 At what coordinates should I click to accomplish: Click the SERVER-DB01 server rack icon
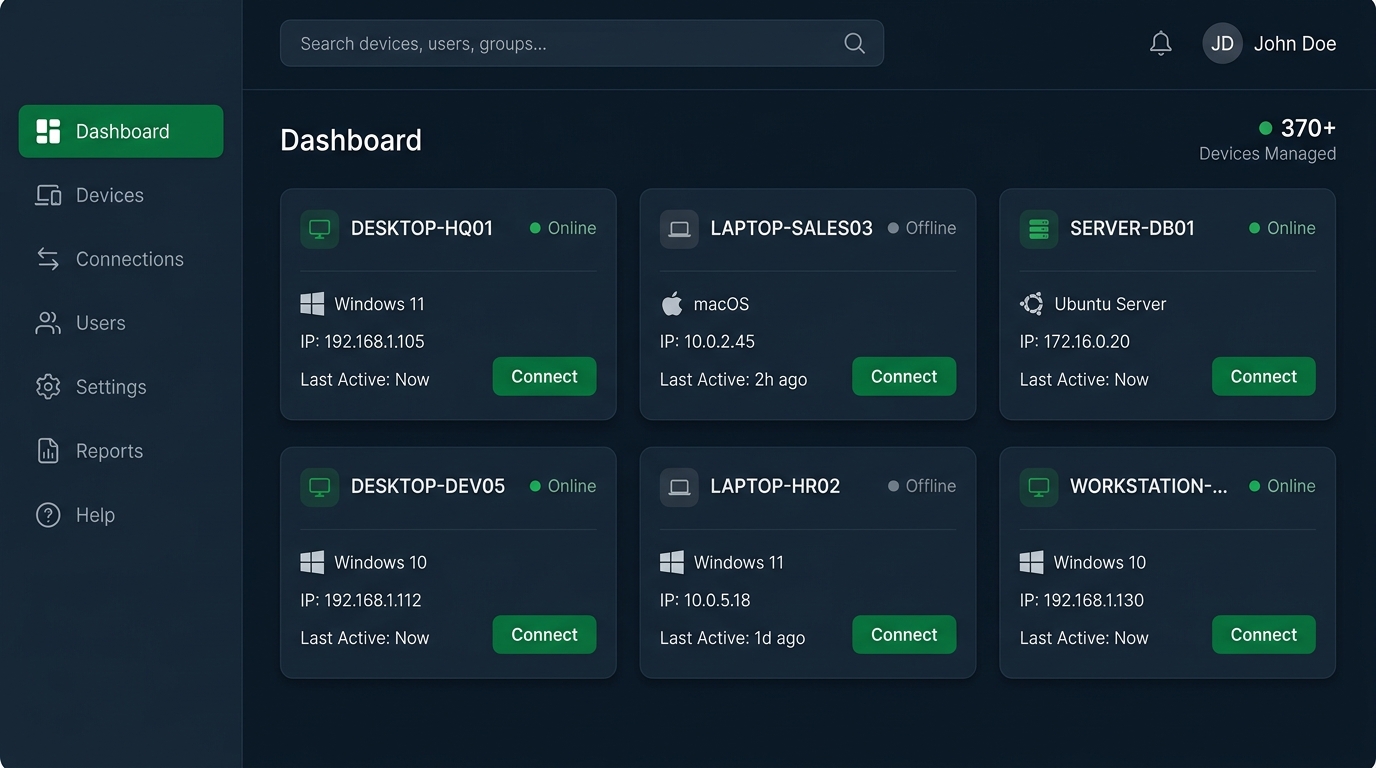[x=1039, y=229]
